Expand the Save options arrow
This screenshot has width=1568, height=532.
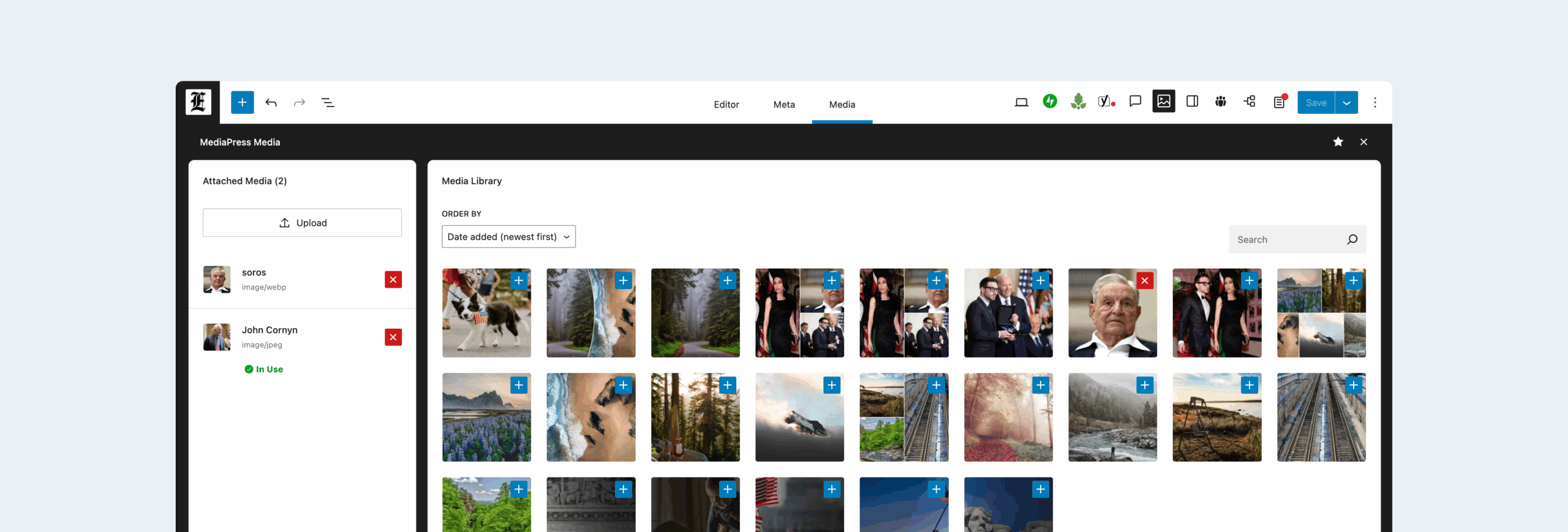tap(1346, 103)
